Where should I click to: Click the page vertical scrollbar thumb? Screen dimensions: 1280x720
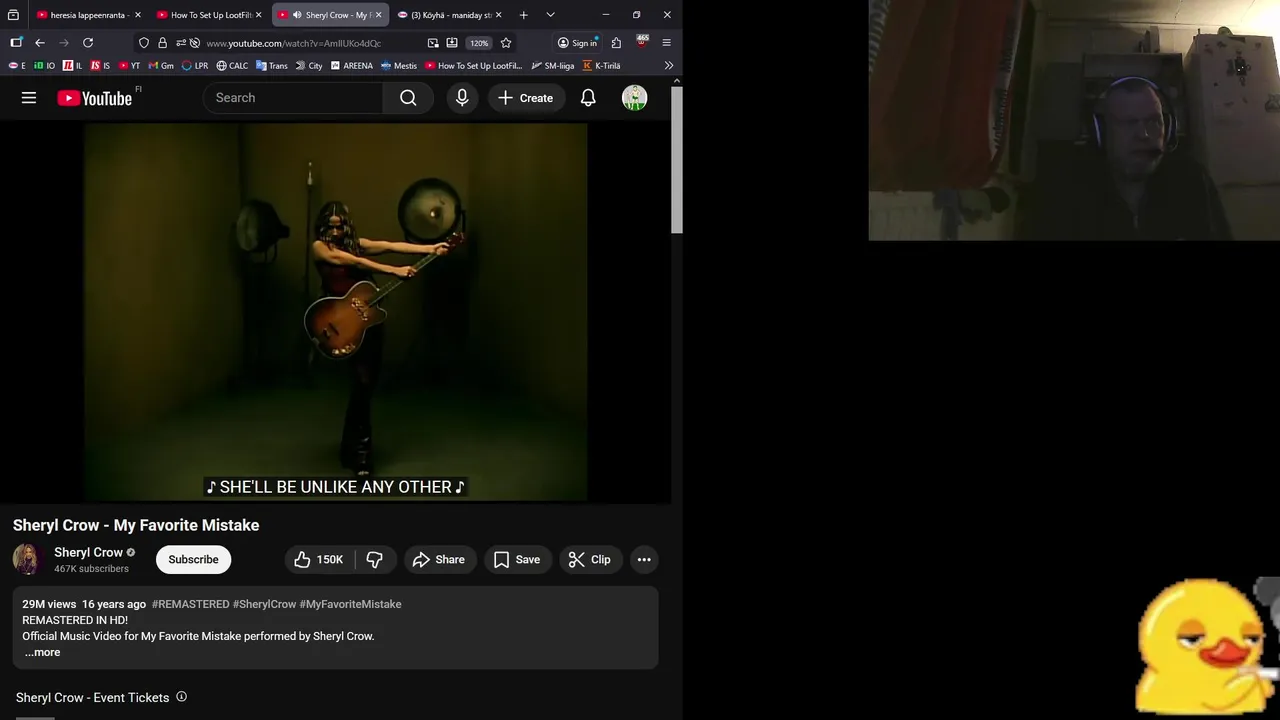[x=677, y=160]
